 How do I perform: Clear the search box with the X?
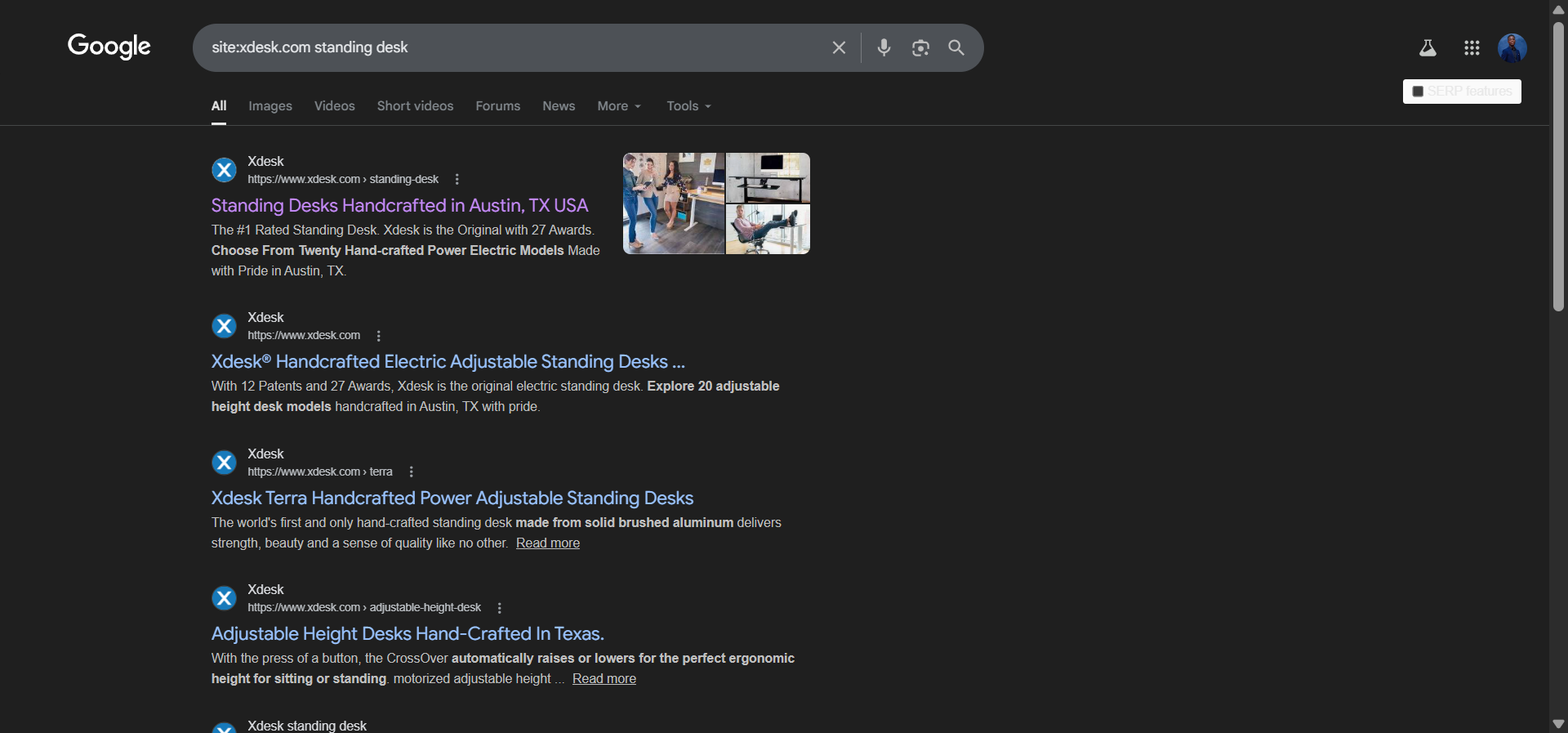tap(839, 47)
